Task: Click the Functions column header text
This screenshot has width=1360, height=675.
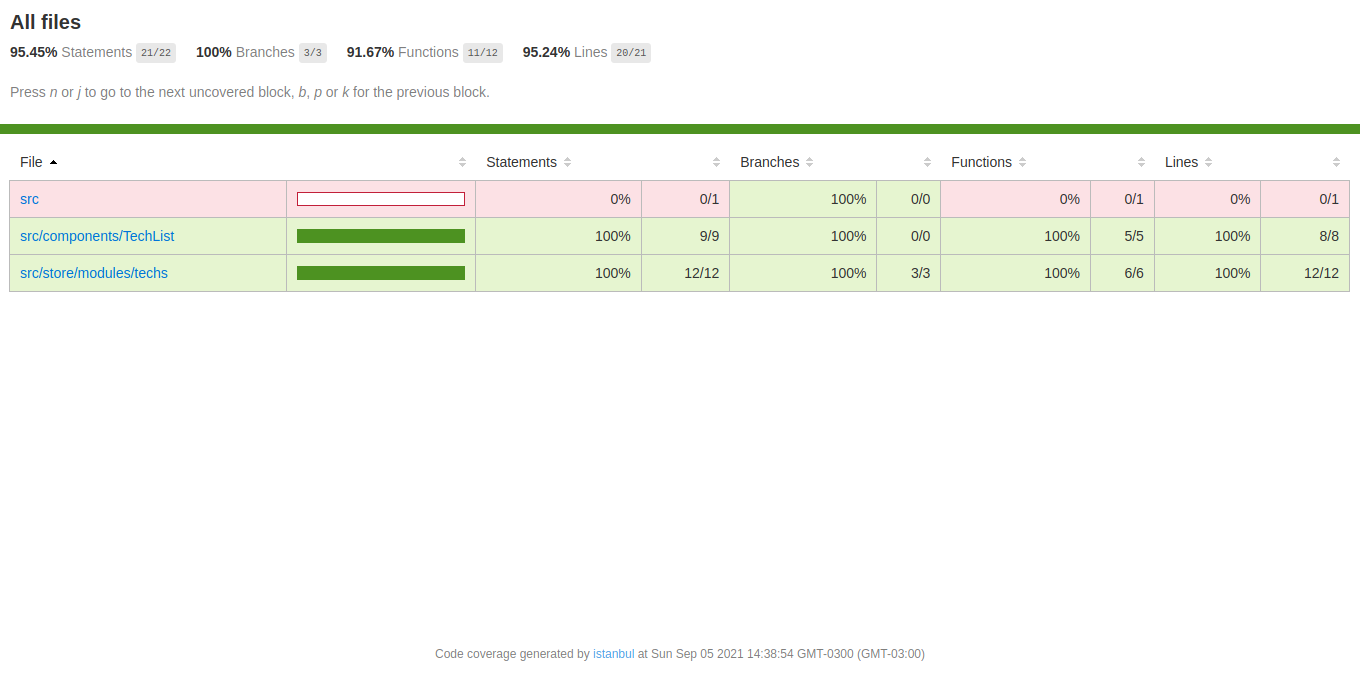Action: click(x=981, y=162)
